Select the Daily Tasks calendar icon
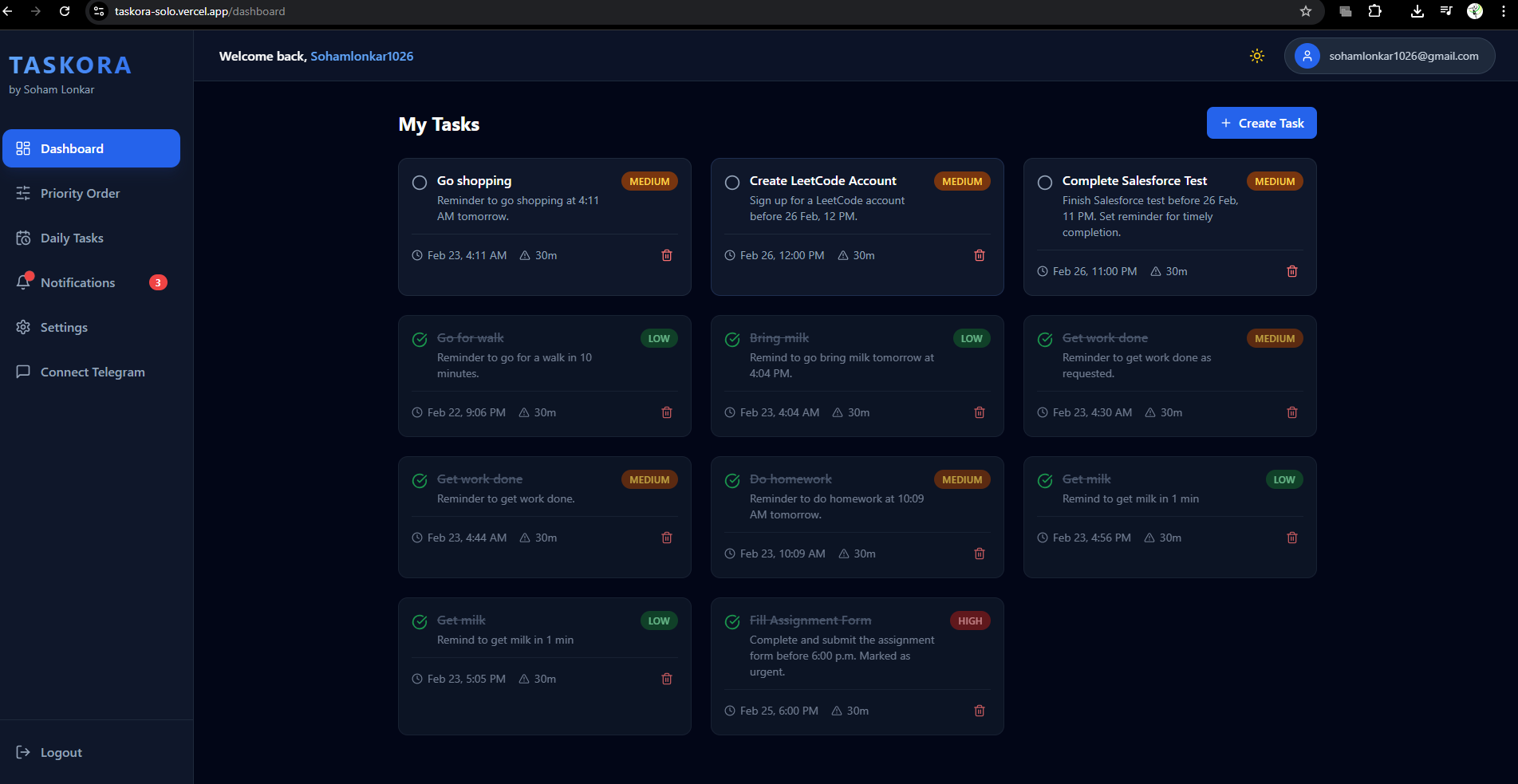Viewport: 1518px width, 784px height. coord(24,238)
